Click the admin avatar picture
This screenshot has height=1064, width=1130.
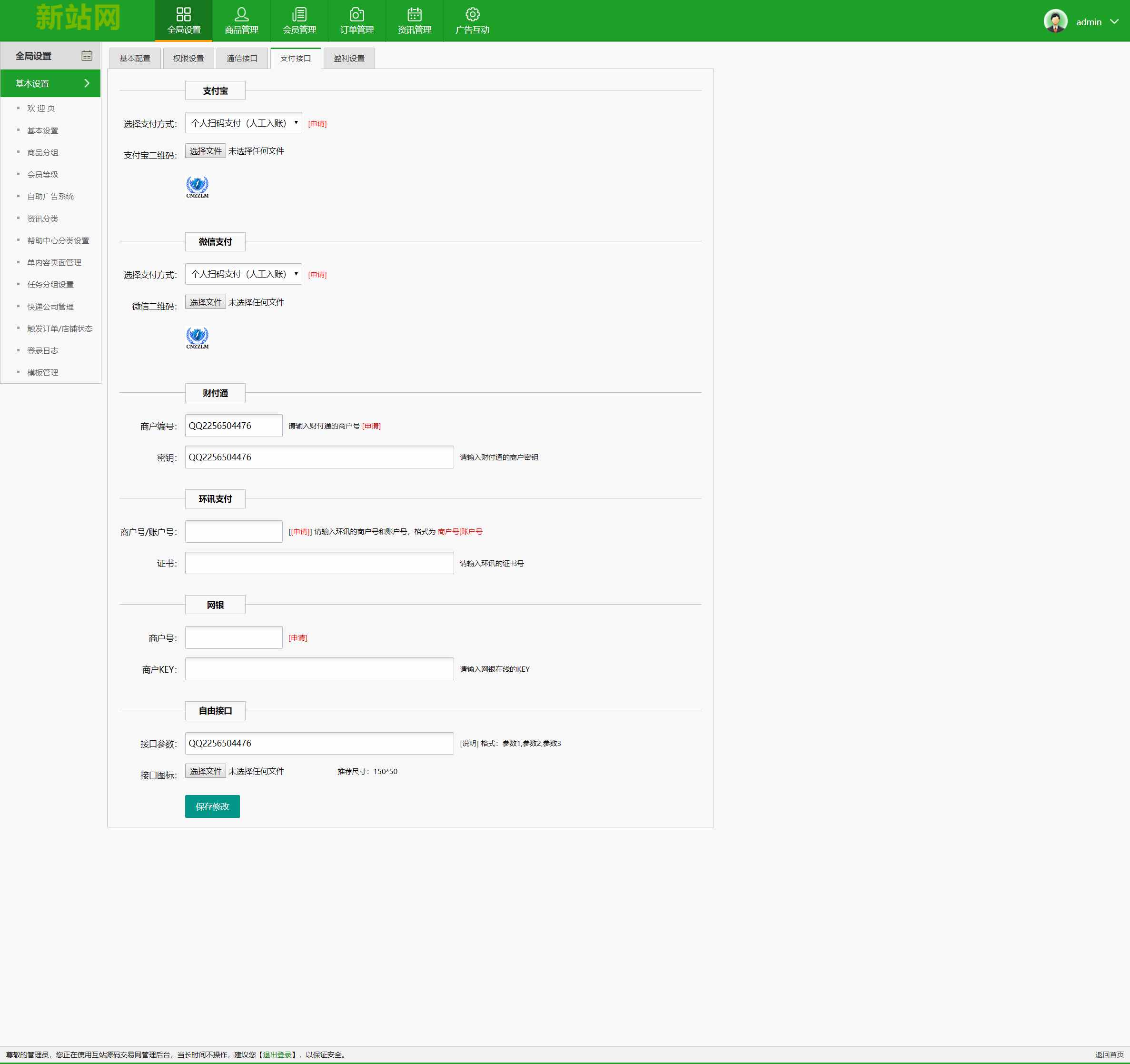tap(1055, 21)
